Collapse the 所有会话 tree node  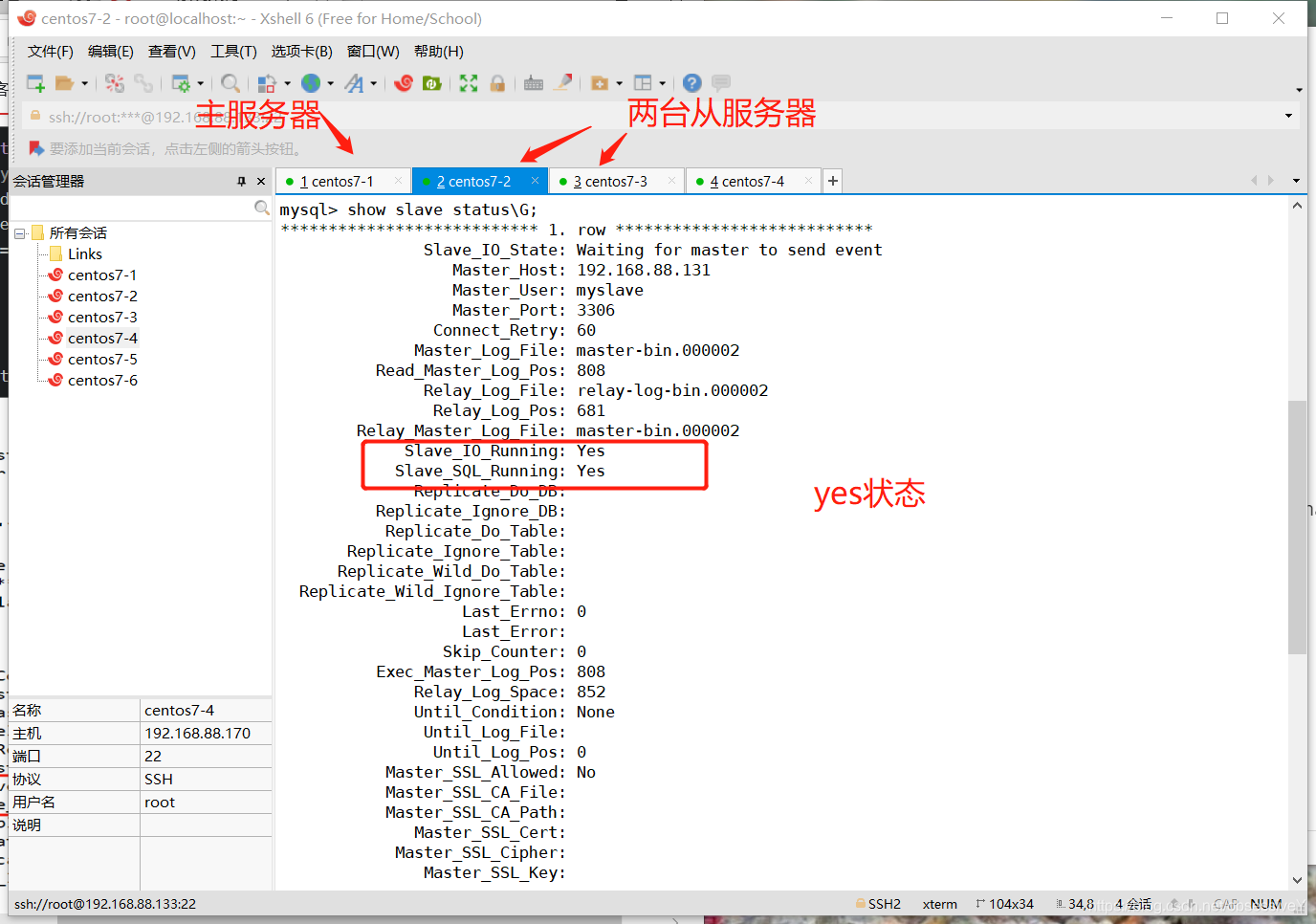20,233
